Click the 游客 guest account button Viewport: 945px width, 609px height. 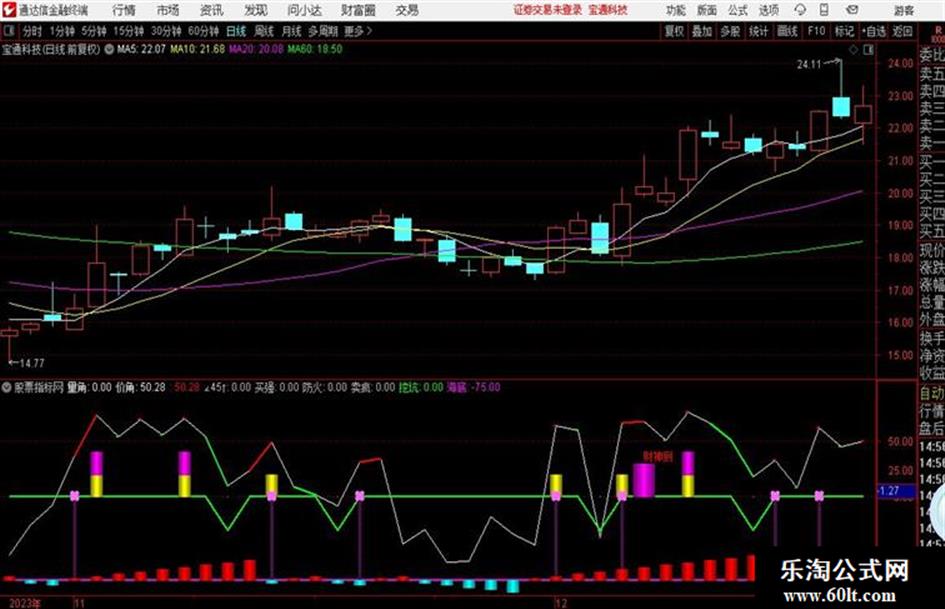coord(903,10)
